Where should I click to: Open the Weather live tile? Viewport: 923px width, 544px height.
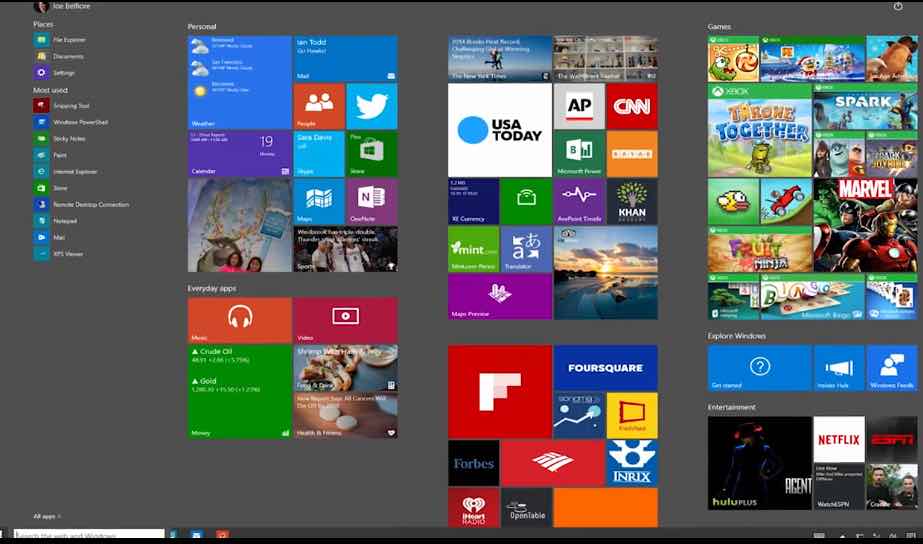(x=239, y=82)
